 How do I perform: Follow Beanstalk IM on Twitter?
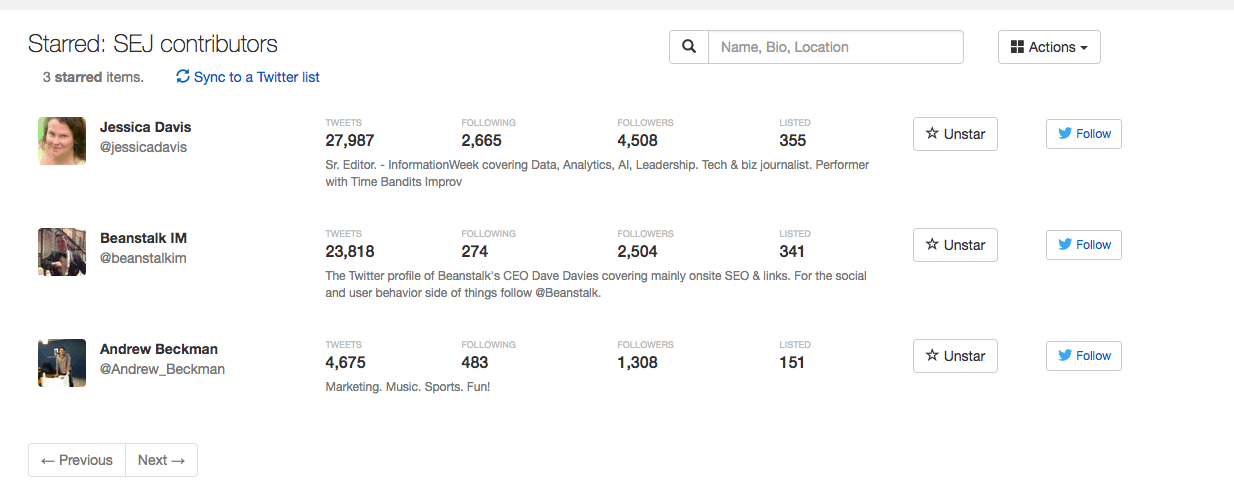[x=1083, y=245]
